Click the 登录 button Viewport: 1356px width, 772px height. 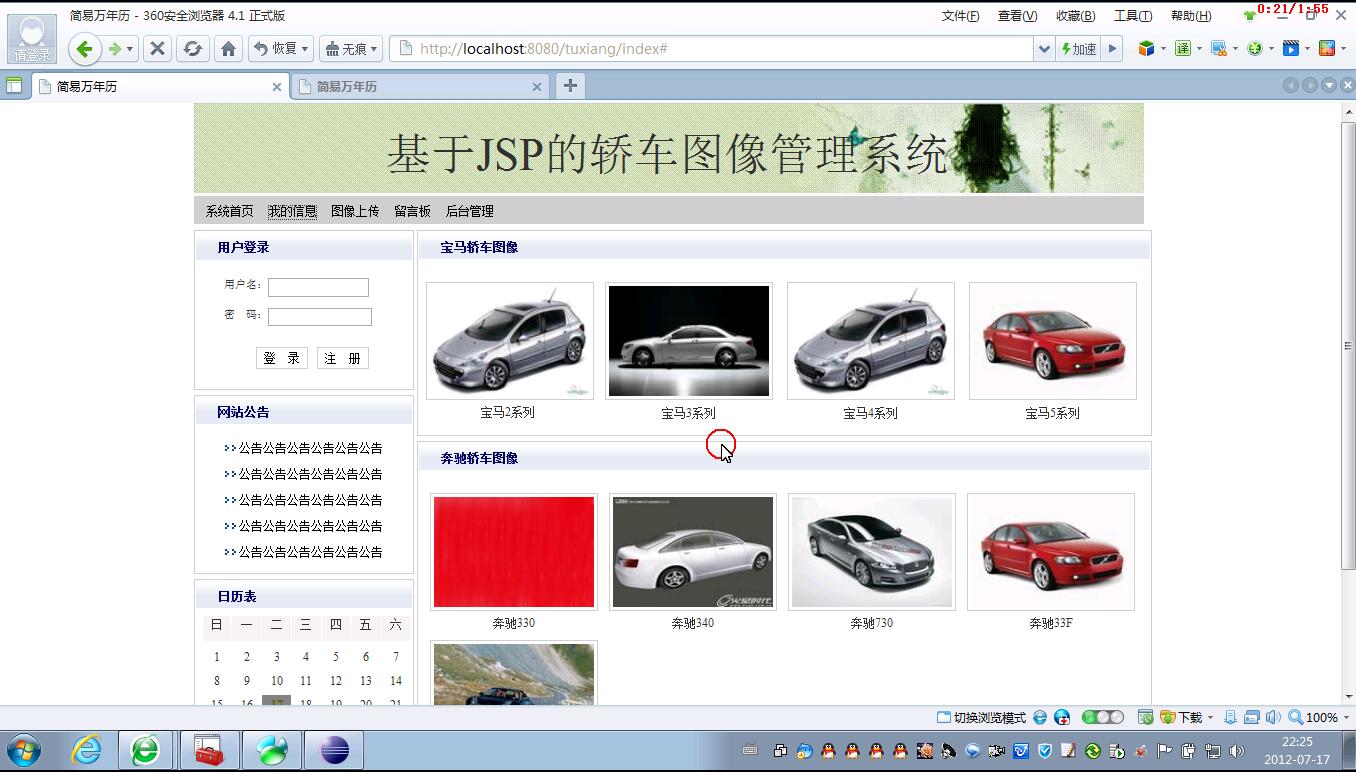click(x=282, y=358)
